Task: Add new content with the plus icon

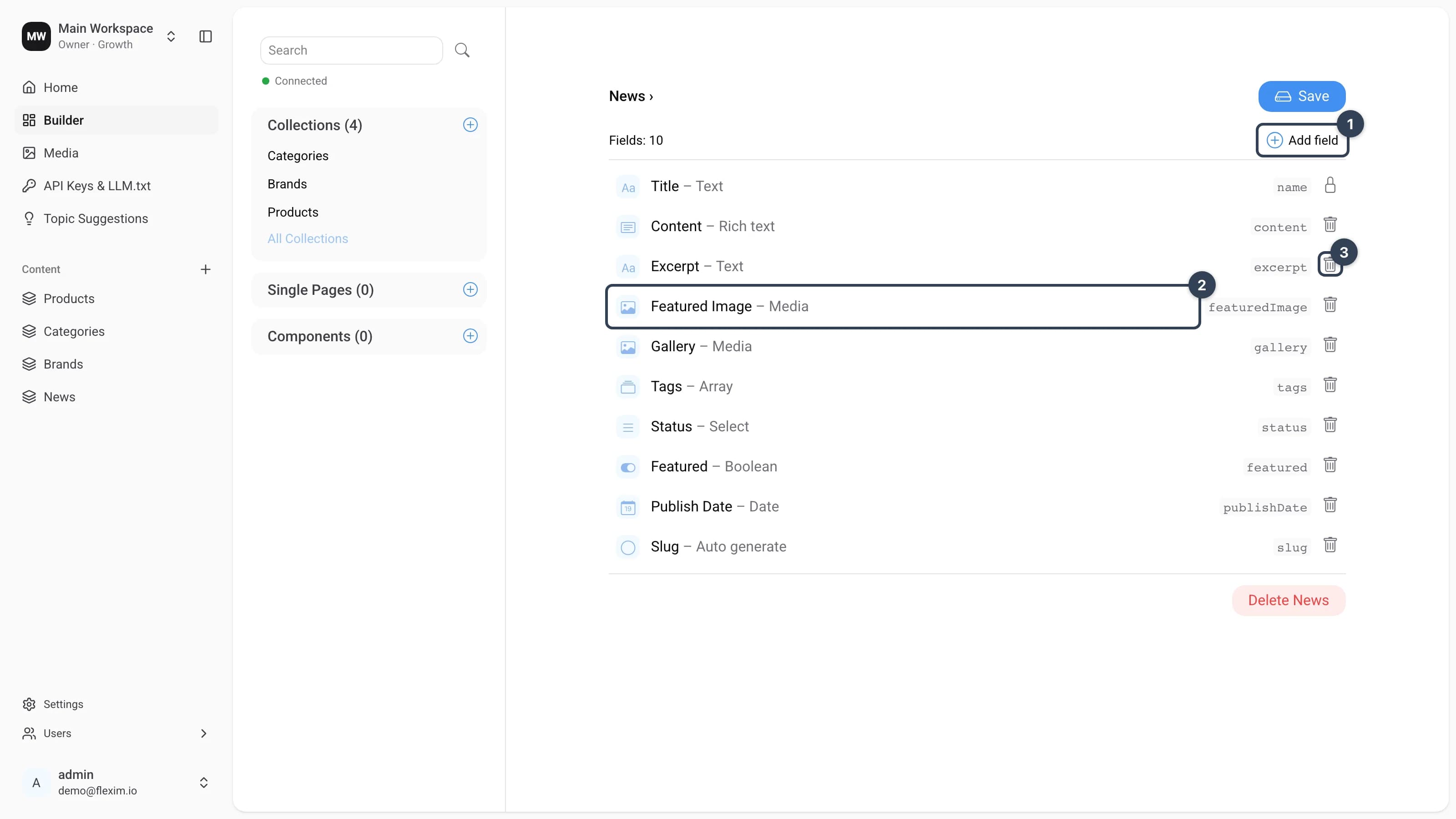Action: click(206, 270)
